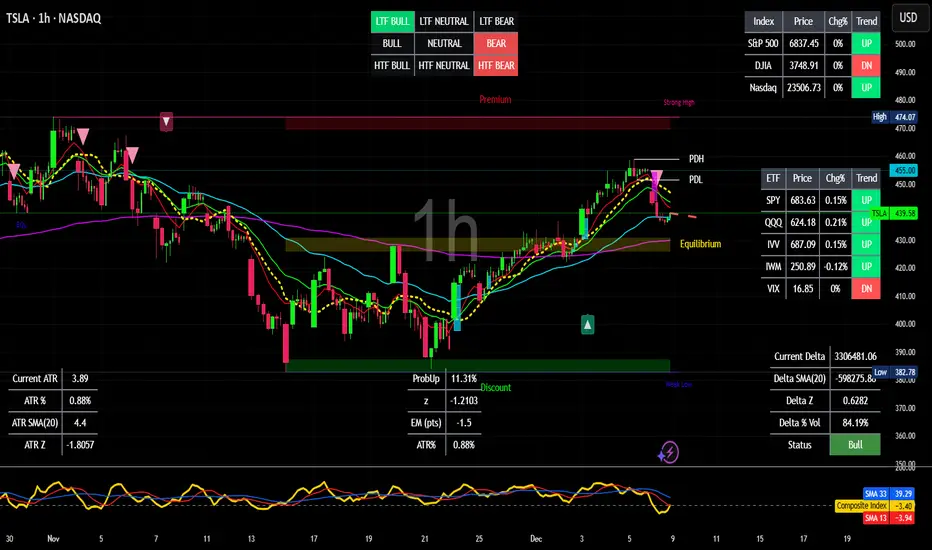Click the QQQ change value 0.21%

836,222
